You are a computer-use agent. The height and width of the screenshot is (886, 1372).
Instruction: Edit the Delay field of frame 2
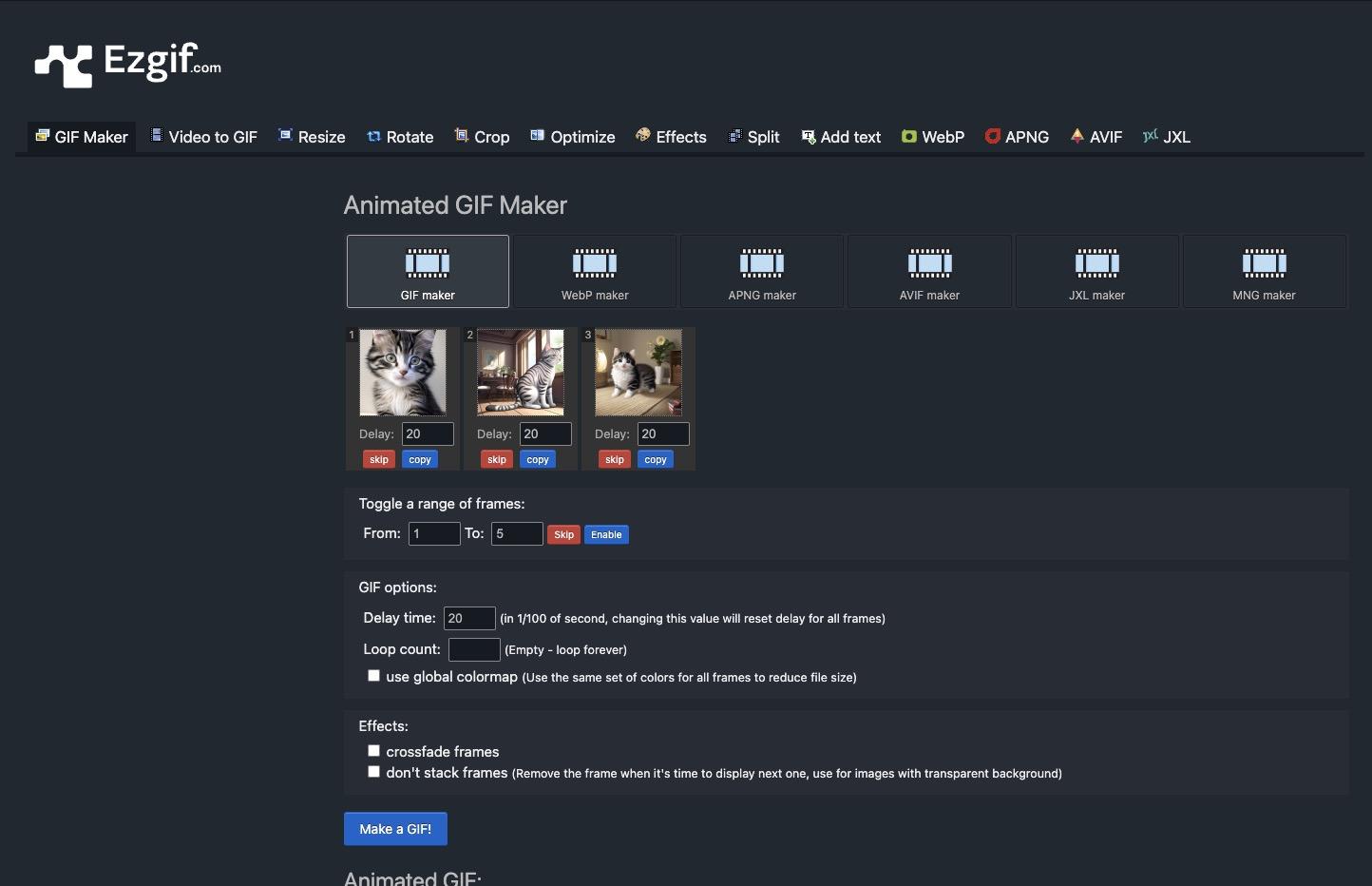tap(545, 433)
